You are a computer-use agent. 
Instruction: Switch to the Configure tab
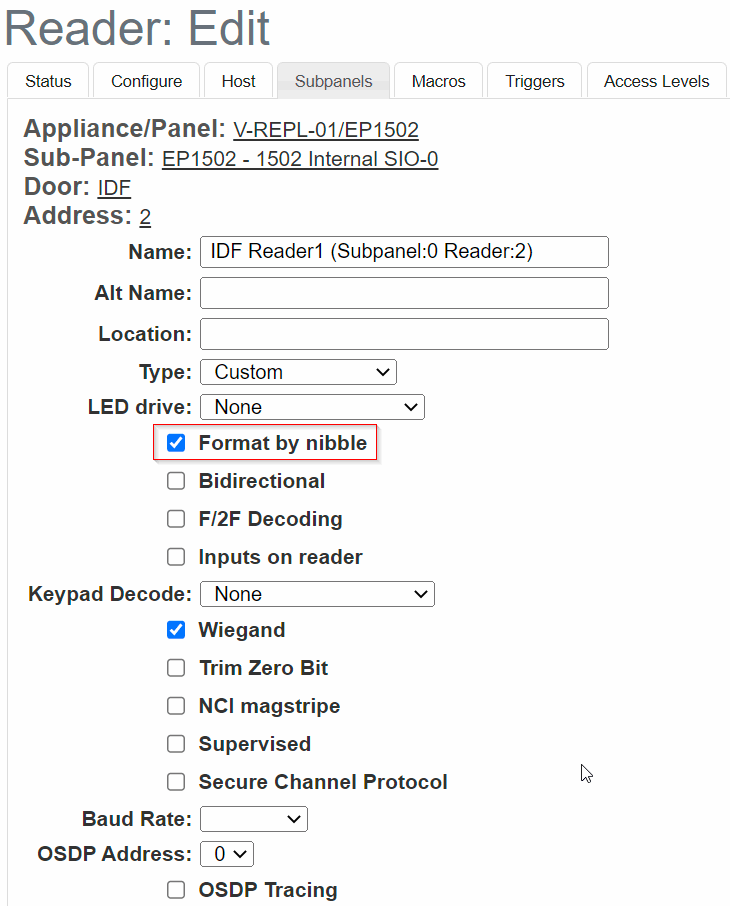click(146, 81)
